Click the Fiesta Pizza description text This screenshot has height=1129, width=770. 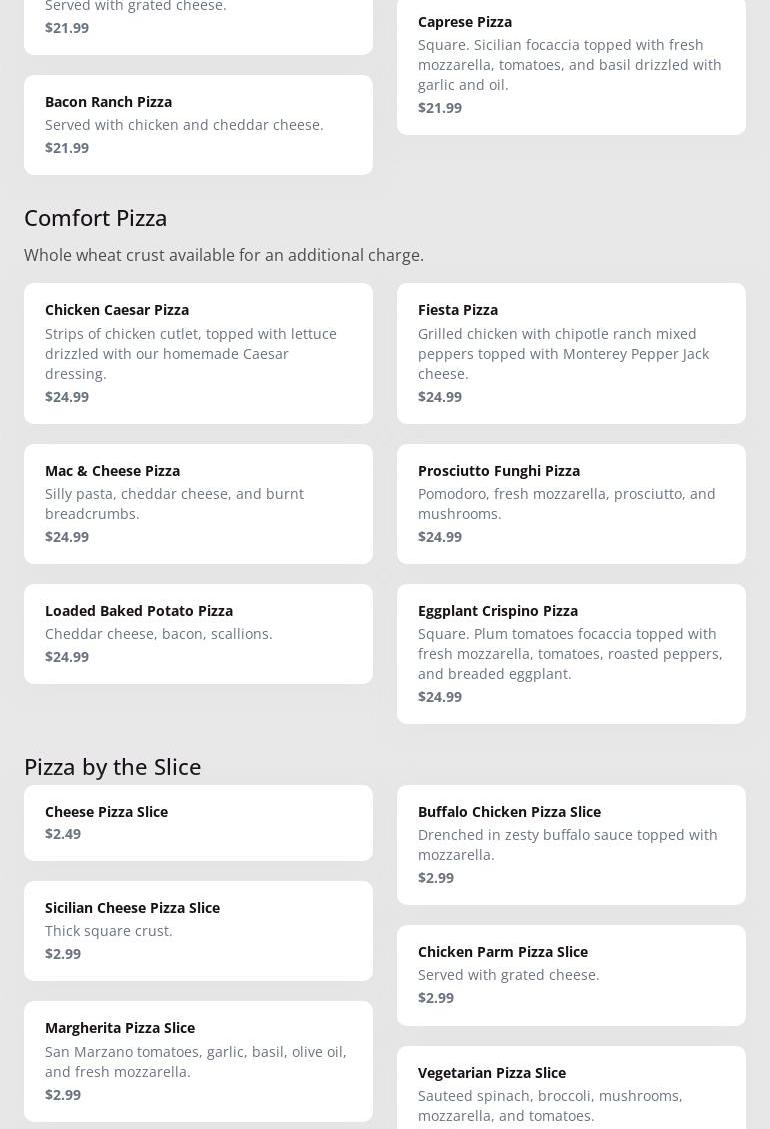[x=563, y=353]
